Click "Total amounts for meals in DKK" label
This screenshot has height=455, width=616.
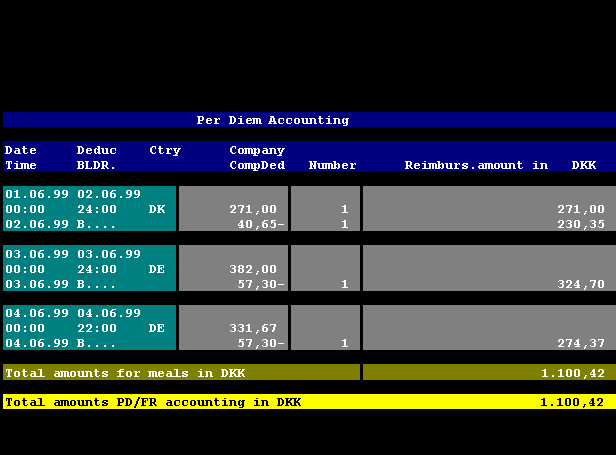125,373
